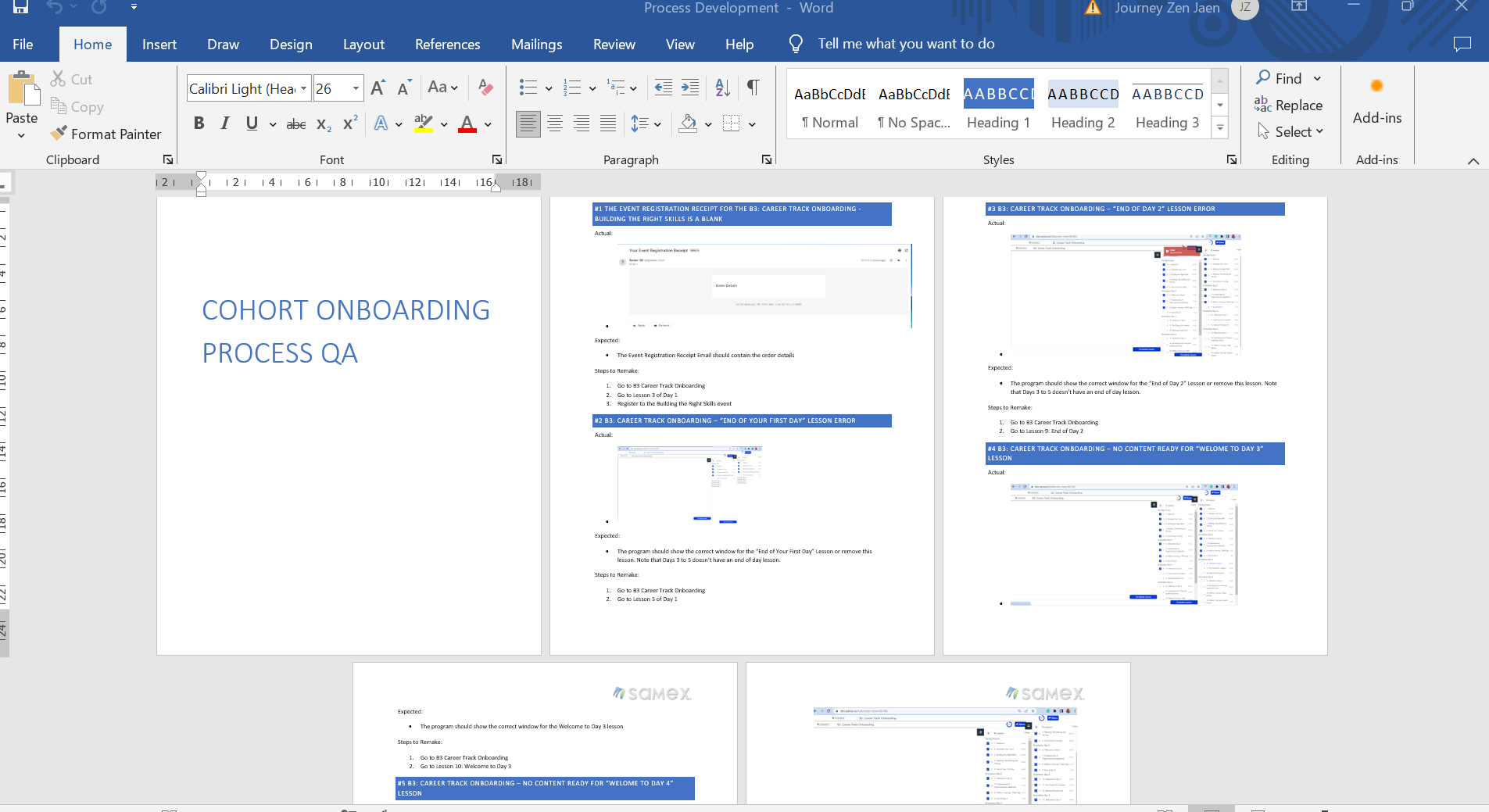Toggle Bold formatting
1489x812 pixels.
[x=199, y=123]
